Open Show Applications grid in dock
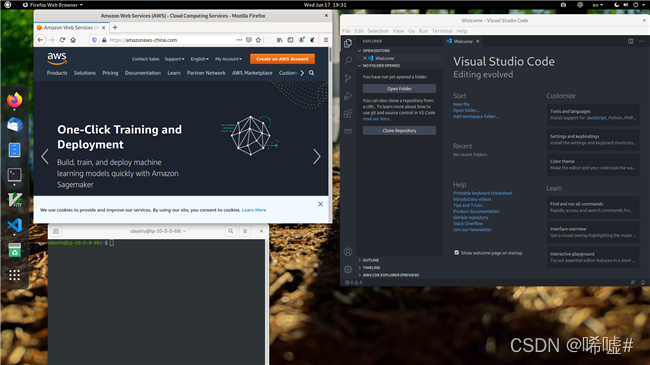 pos(15,275)
